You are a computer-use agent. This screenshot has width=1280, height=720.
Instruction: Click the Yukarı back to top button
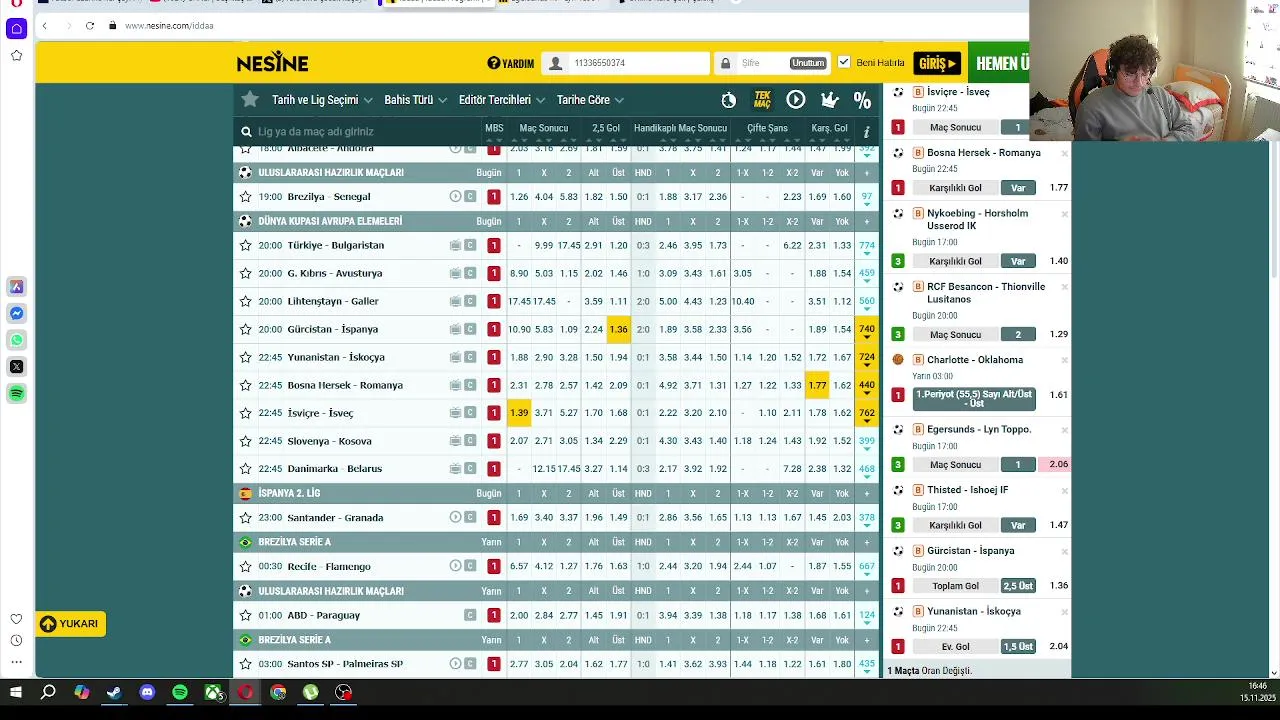[70, 624]
